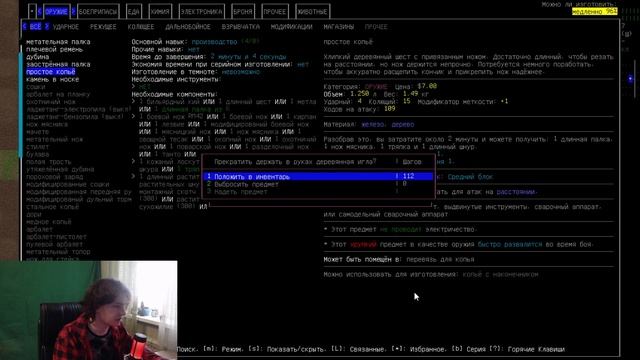Click the [b] Серия hint
This screenshot has height=360, width=640.
469,349
